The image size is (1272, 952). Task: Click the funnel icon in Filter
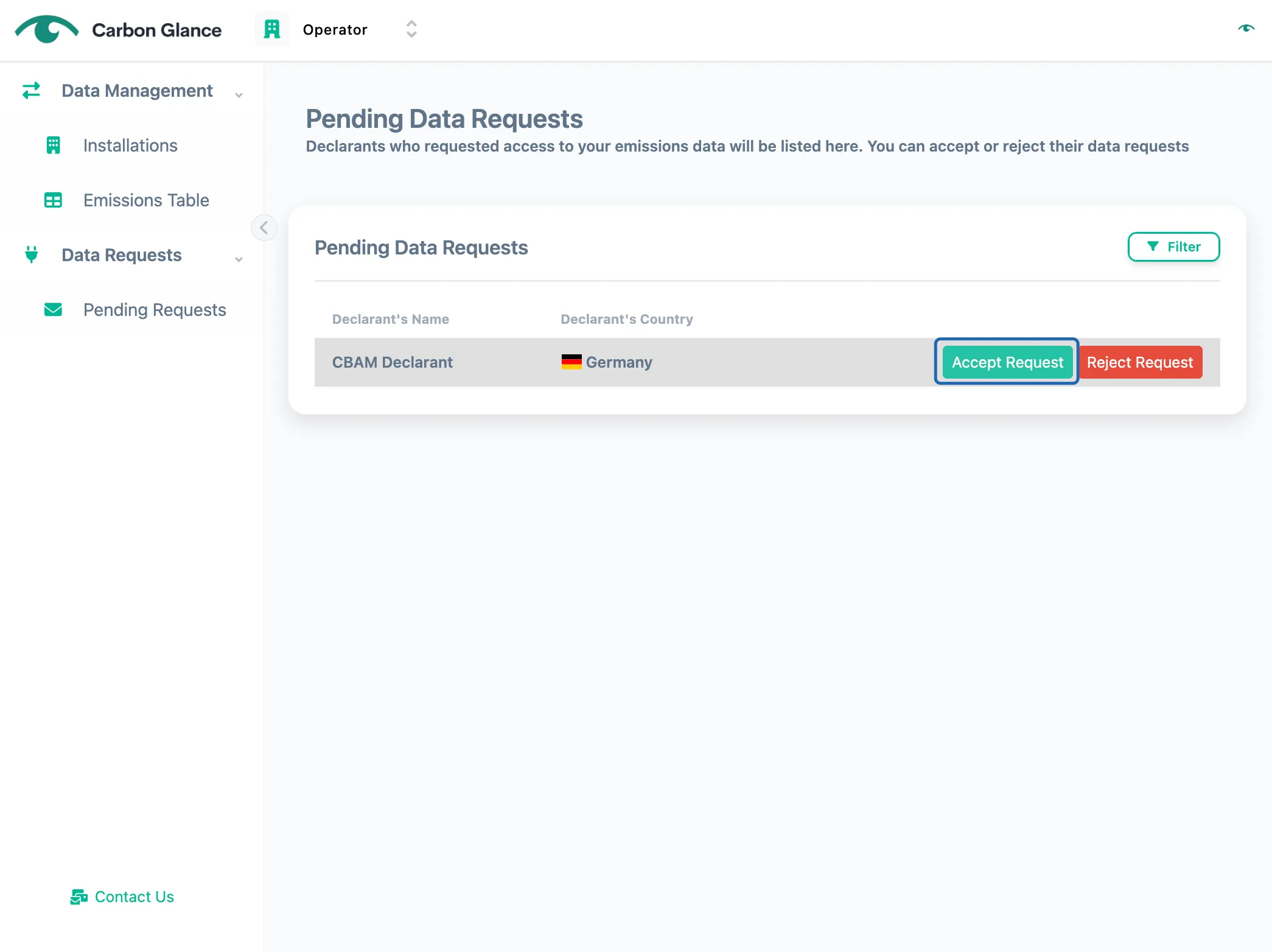pos(1153,247)
